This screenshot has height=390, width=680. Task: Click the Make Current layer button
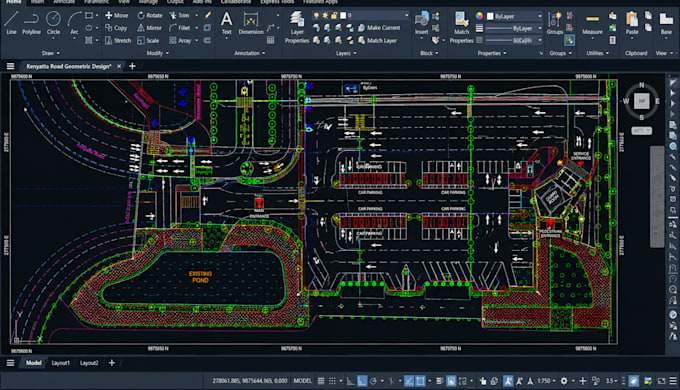pyautogui.click(x=379, y=28)
